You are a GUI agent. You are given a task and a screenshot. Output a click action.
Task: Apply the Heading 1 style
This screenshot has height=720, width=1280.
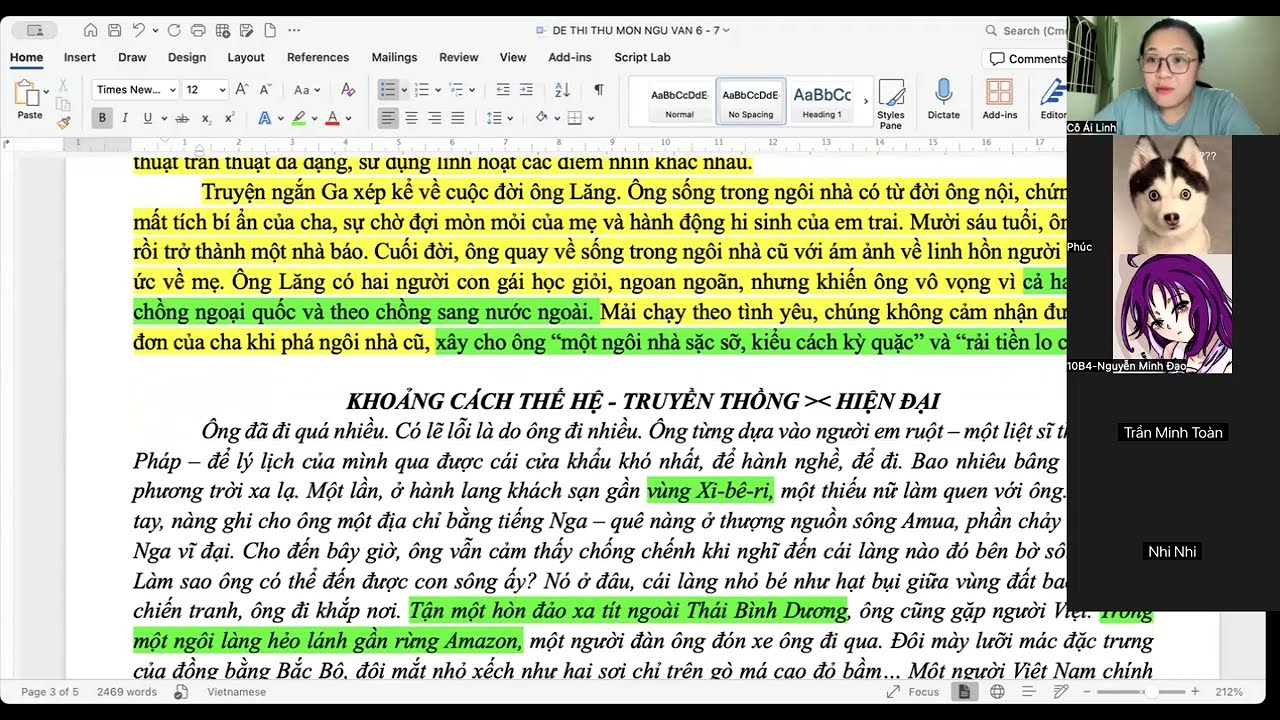(822, 102)
